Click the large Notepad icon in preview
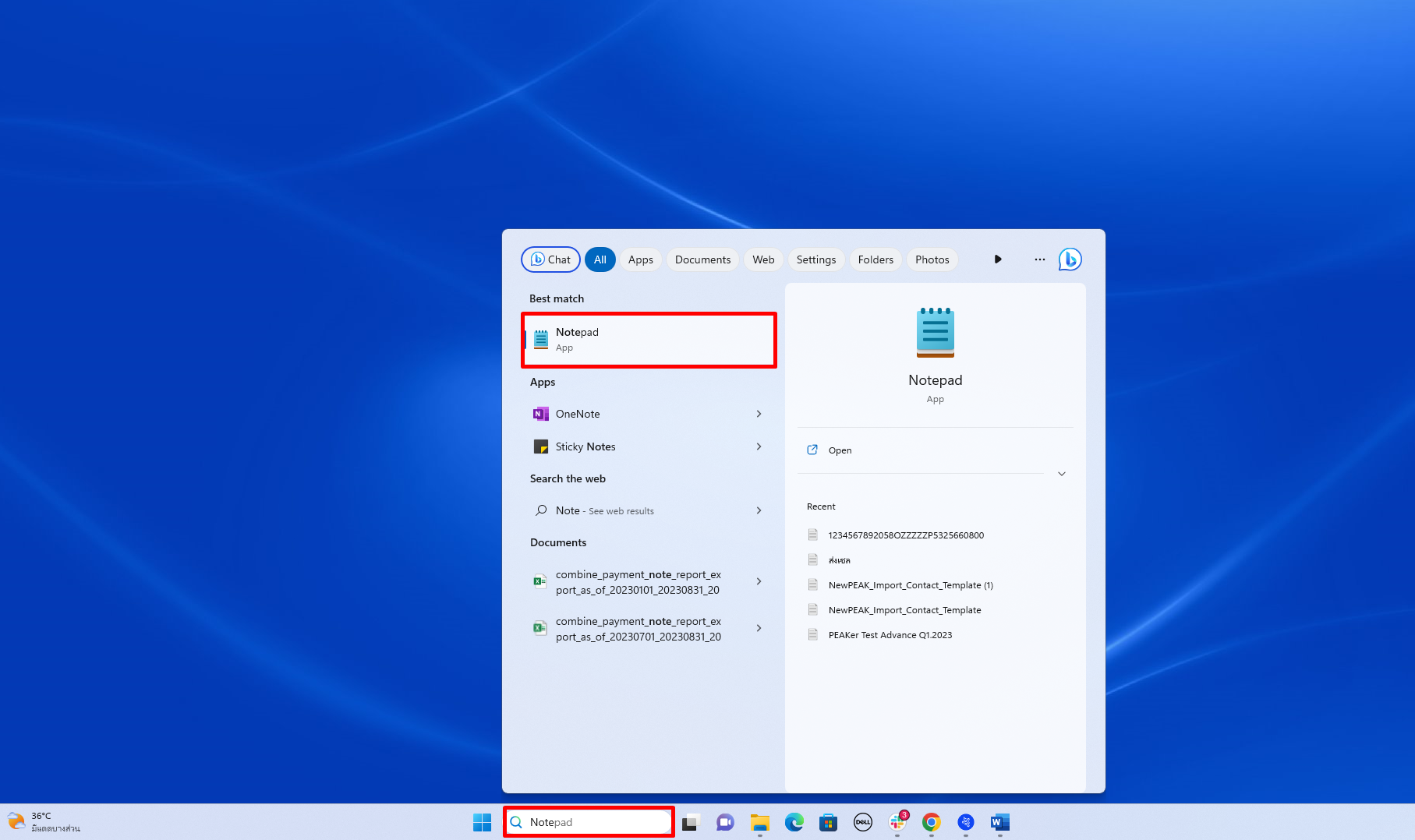1415x840 pixels. pos(935,333)
